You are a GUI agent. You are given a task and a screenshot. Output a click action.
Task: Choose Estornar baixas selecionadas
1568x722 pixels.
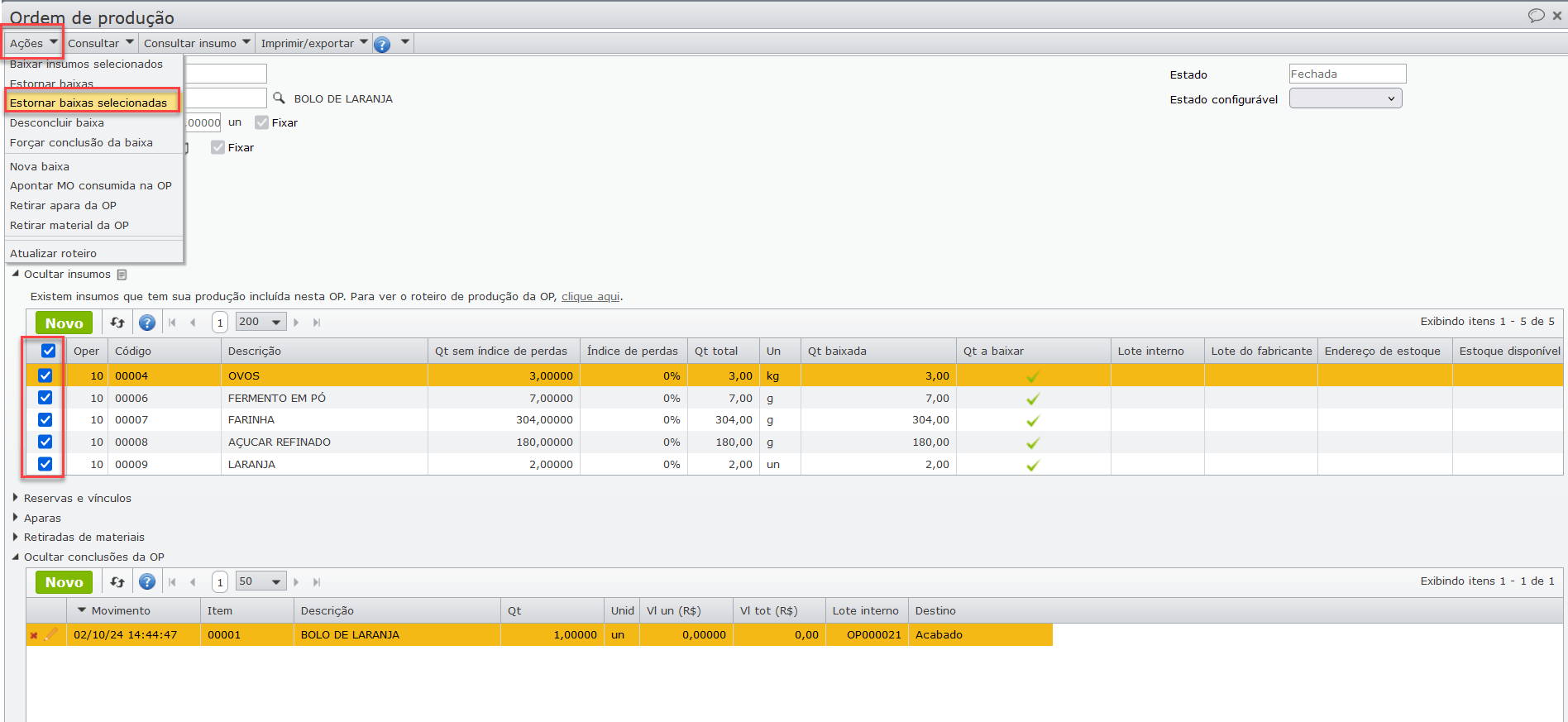coord(93,103)
